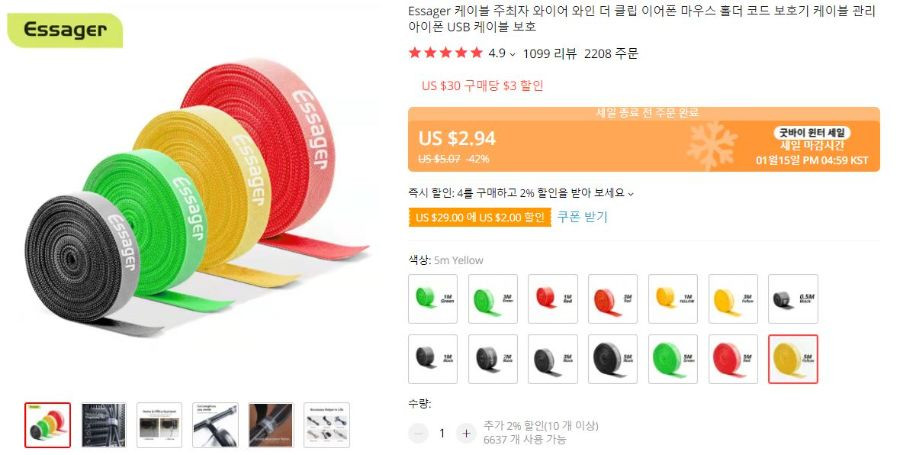Increase quantity with the plus button
This screenshot has width=900, height=455.
tap(466, 433)
